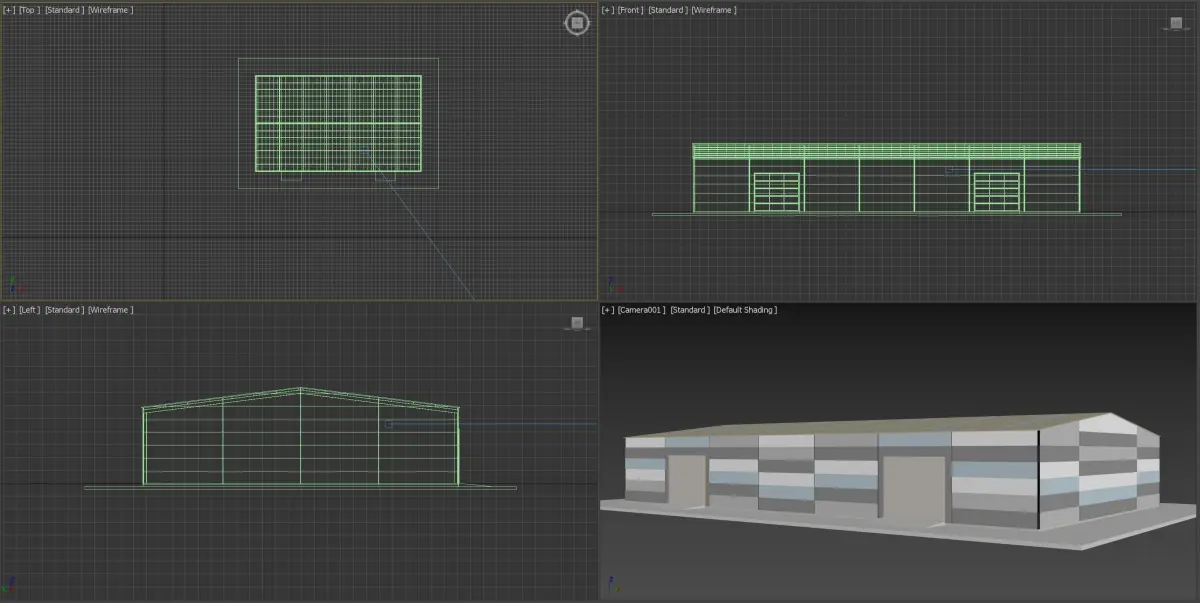Open the [+] general menu in Top viewport

click(9, 10)
